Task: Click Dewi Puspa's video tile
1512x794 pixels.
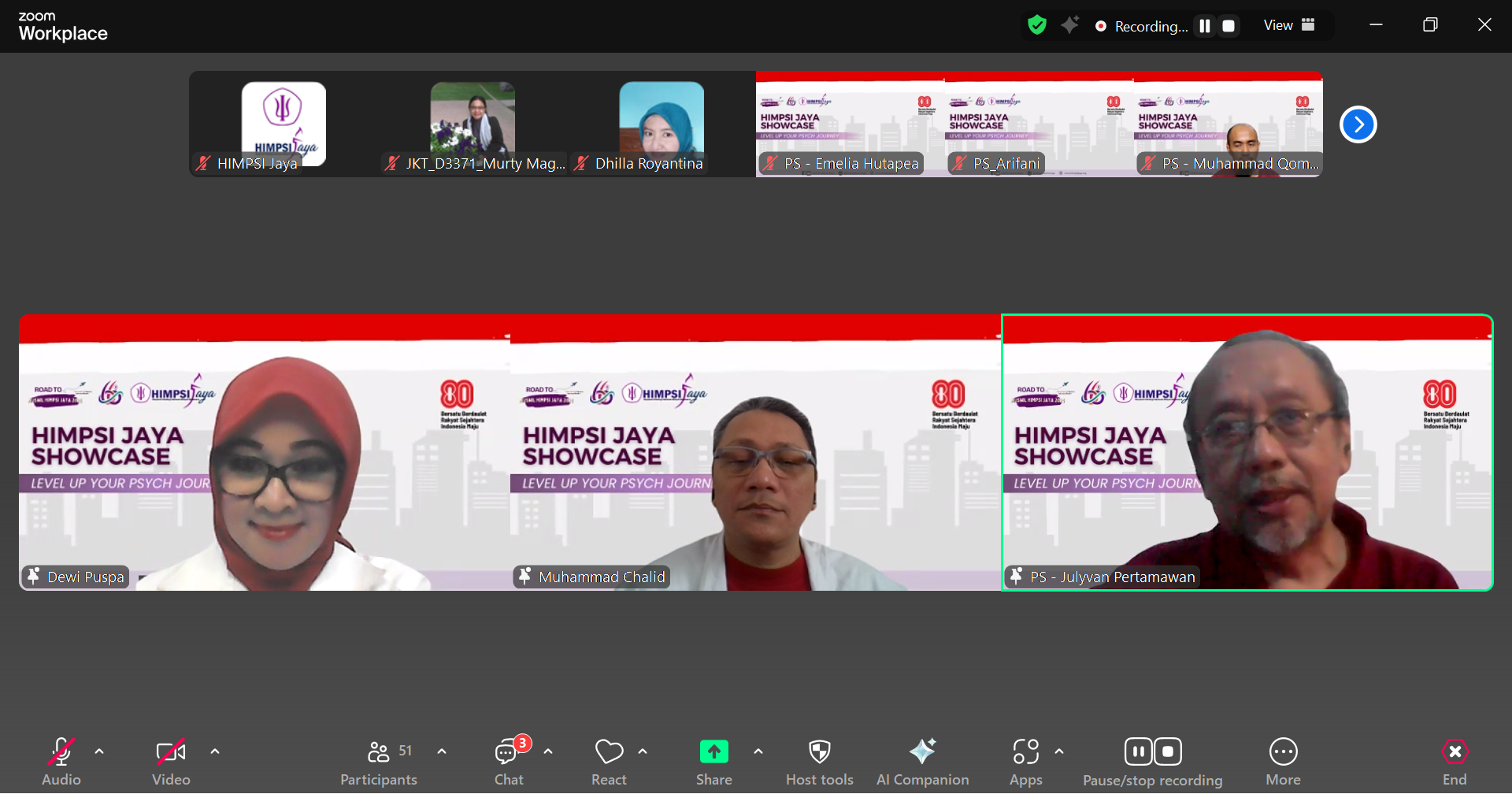Action: point(265,453)
